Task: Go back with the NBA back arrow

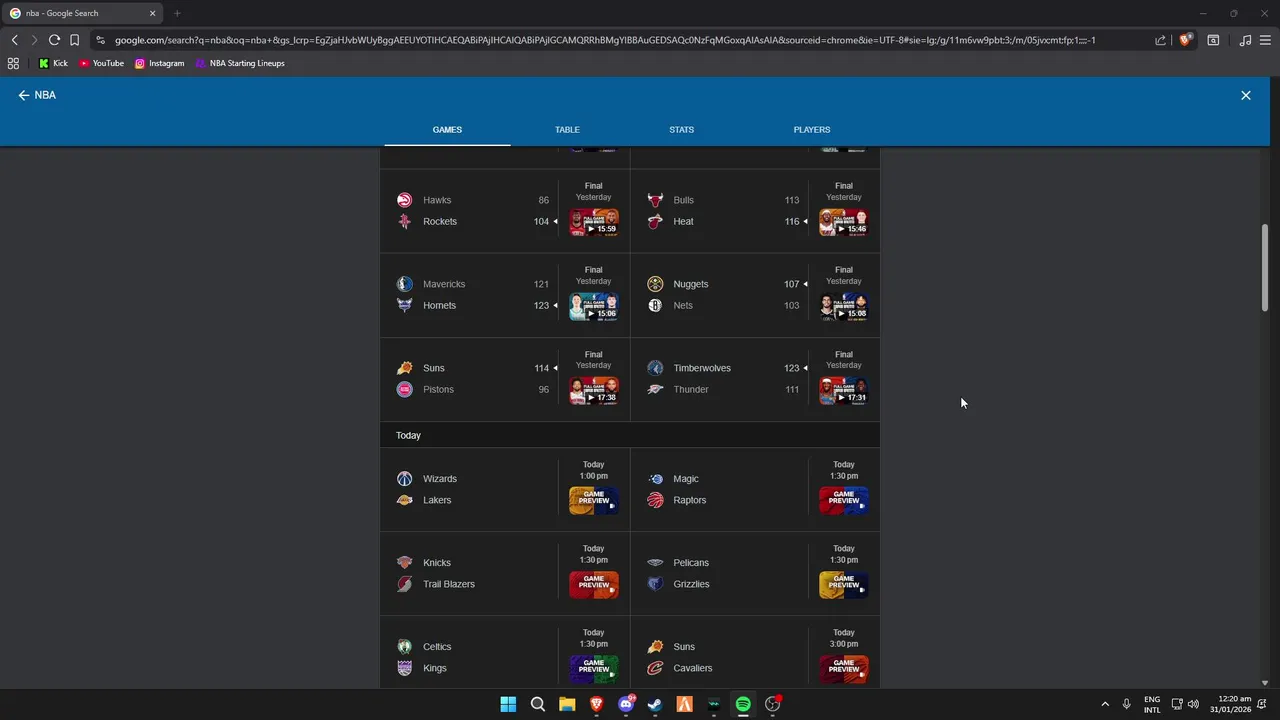Action: coord(24,95)
